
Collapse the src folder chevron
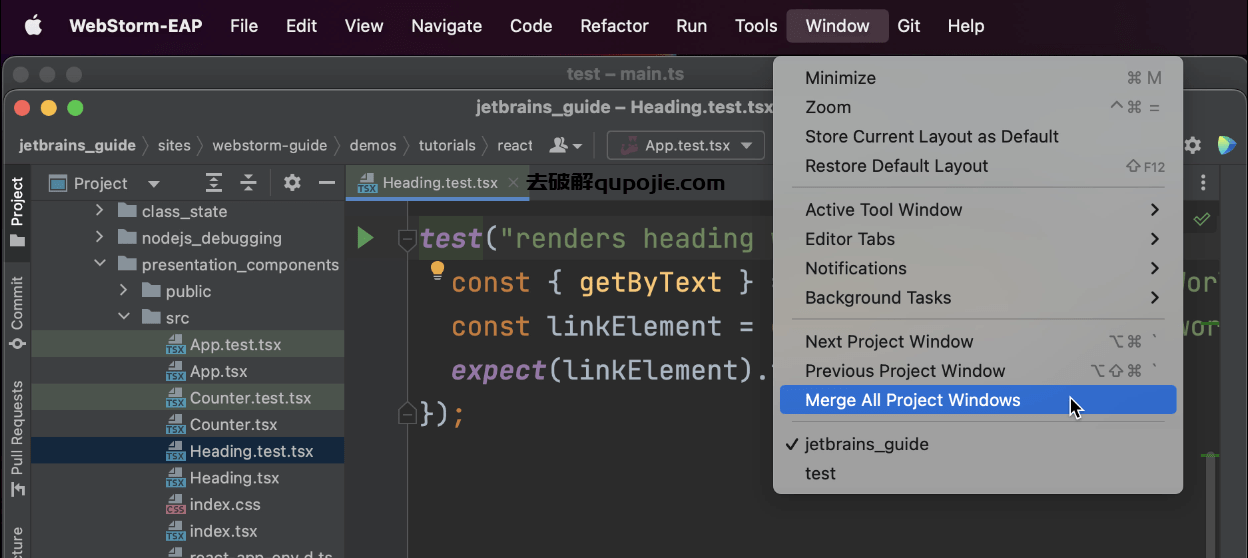coord(124,318)
